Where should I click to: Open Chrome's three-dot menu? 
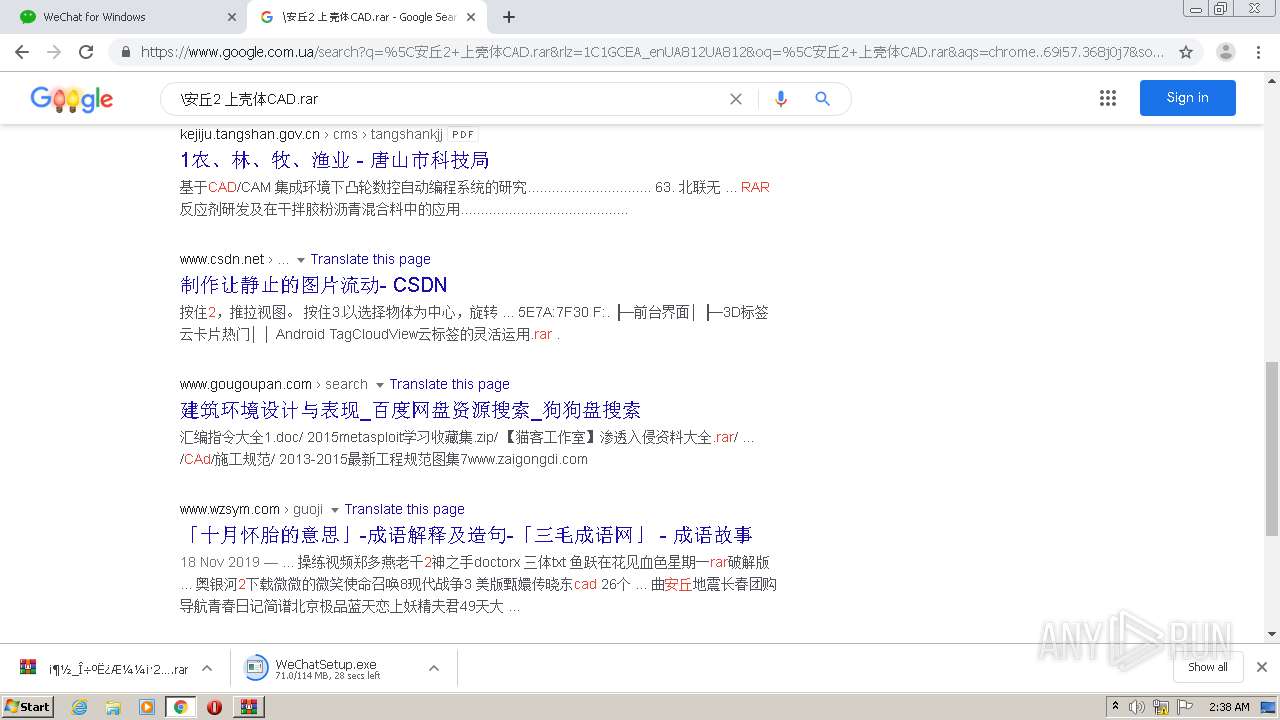point(1258,52)
